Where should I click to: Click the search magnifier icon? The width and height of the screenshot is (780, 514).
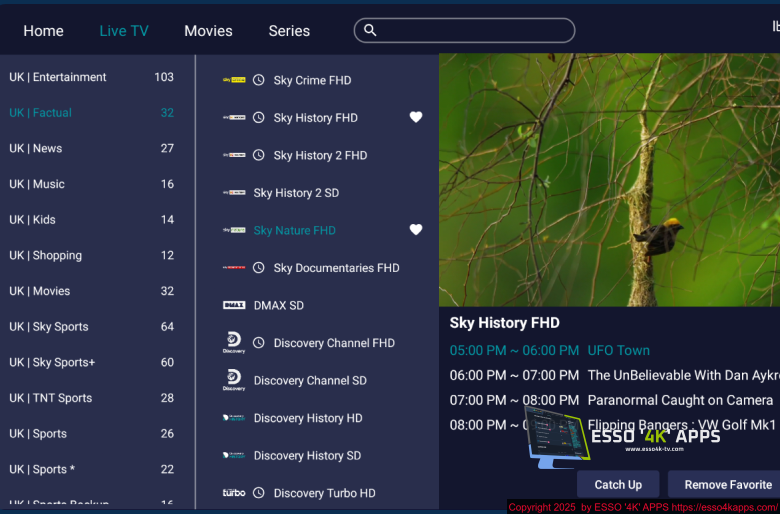(x=370, y=30)
